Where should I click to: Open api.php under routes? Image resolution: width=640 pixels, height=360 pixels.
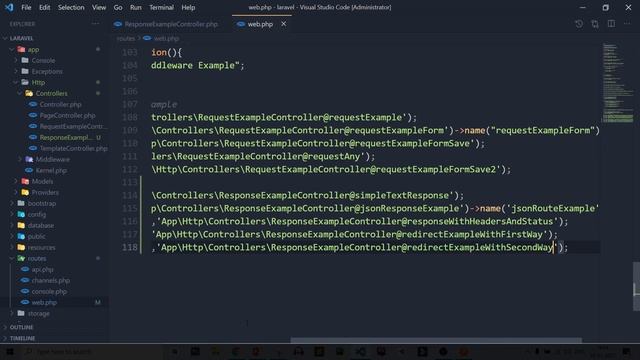42,269
